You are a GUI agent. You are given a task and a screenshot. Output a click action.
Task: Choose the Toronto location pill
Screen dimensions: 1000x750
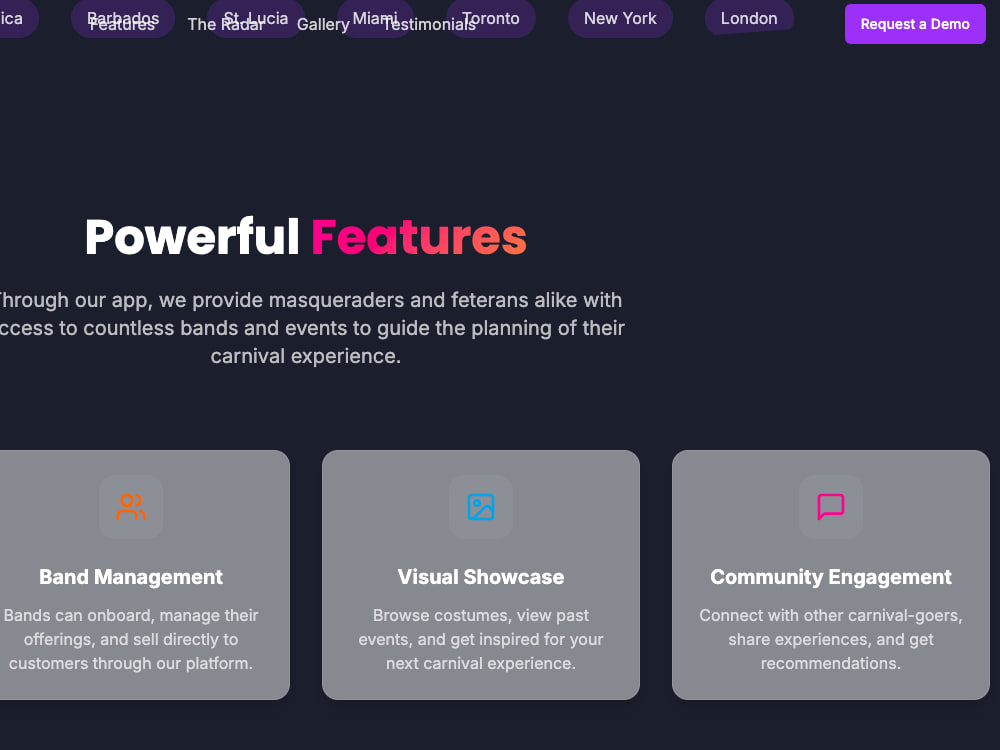(x=490, y=18)
